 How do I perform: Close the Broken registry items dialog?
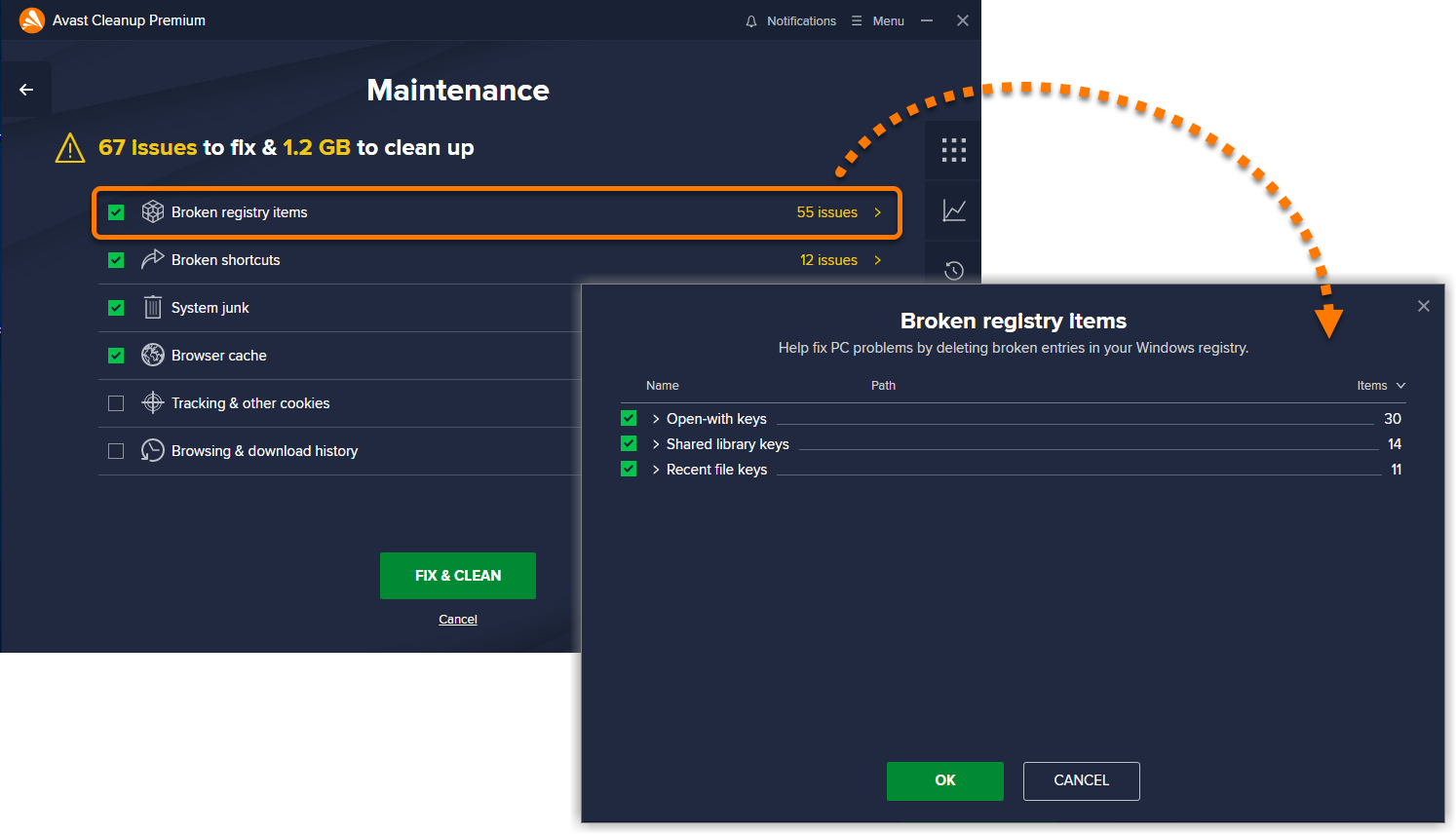tap(1424, 306)
